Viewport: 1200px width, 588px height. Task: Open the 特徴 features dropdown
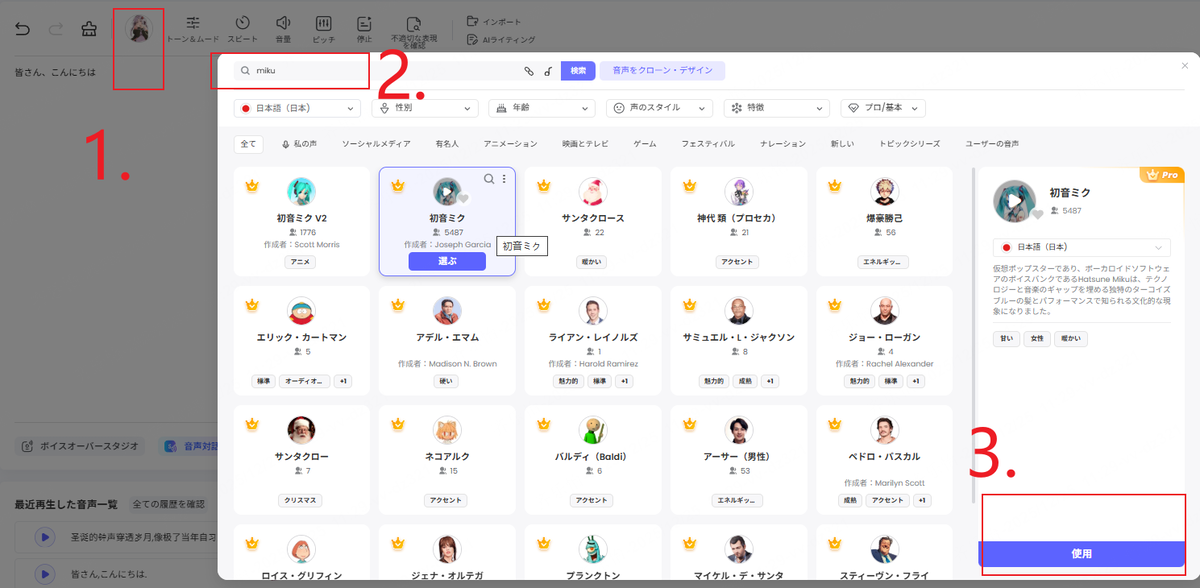pos(776,107)
